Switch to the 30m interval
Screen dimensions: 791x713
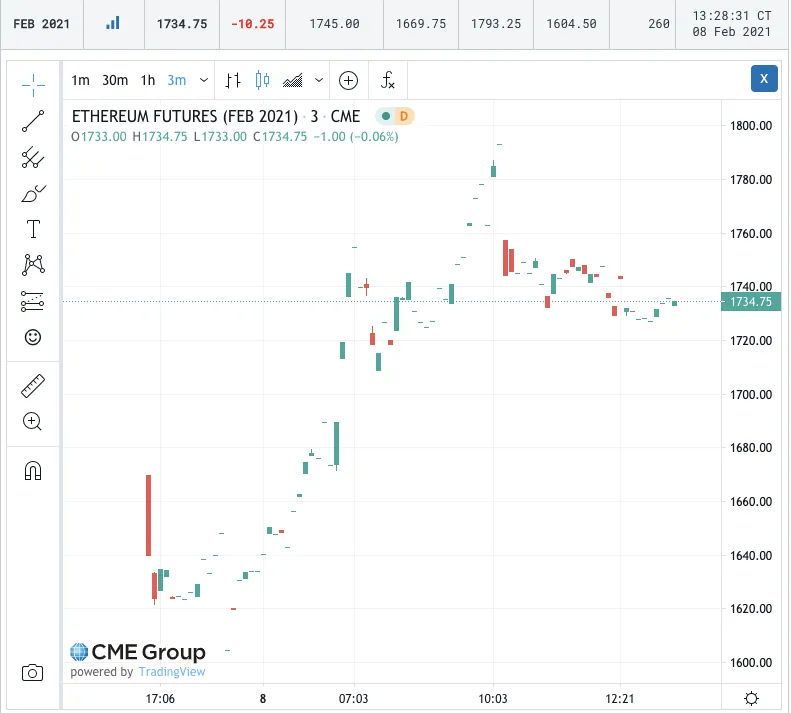click(115, 80)
